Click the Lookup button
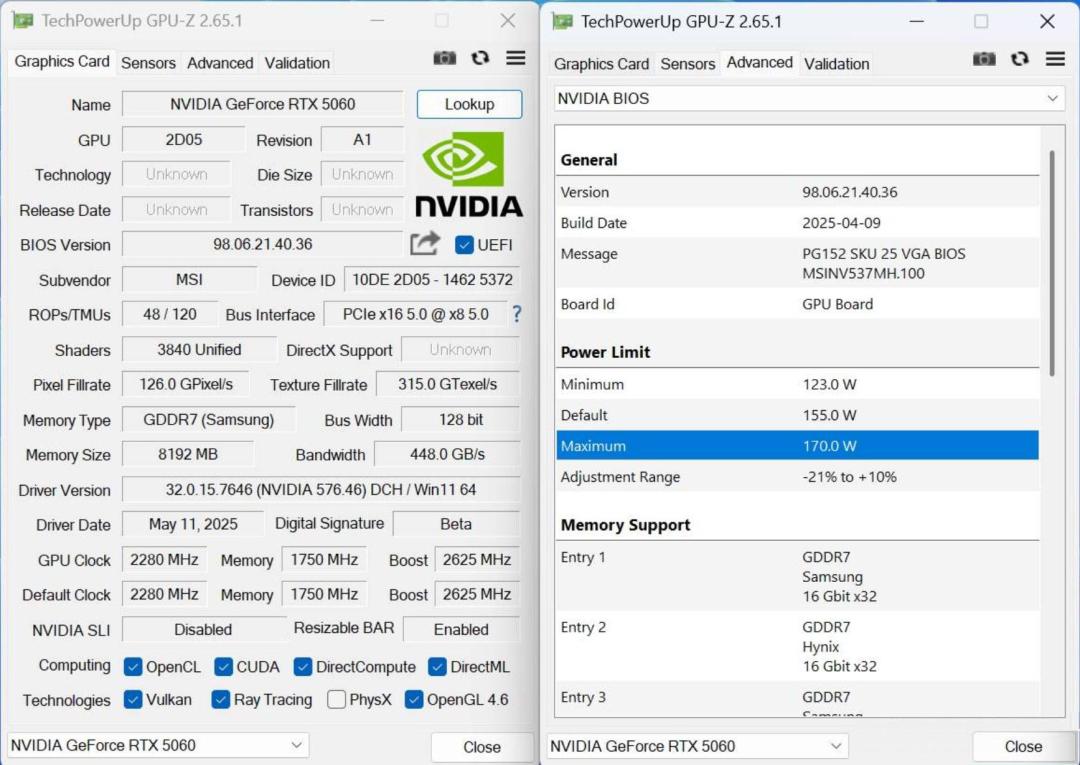 [469, 104]
